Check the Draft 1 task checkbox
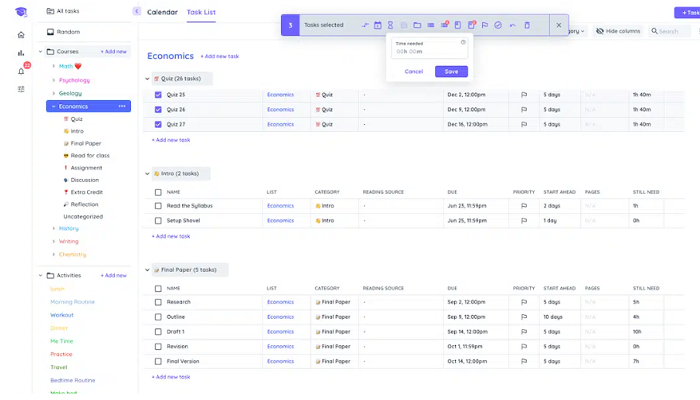This screenshot has height=400, width=700. pos(158,332)
